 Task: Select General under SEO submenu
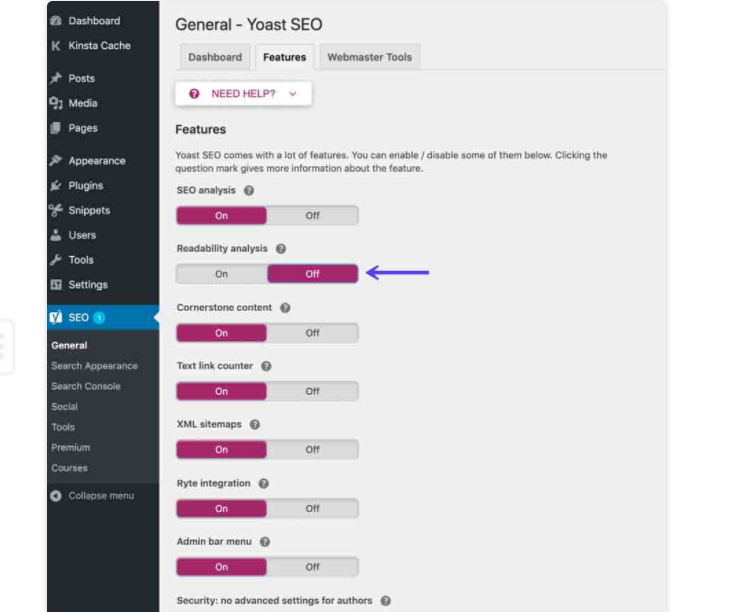(x=69, y=345)
